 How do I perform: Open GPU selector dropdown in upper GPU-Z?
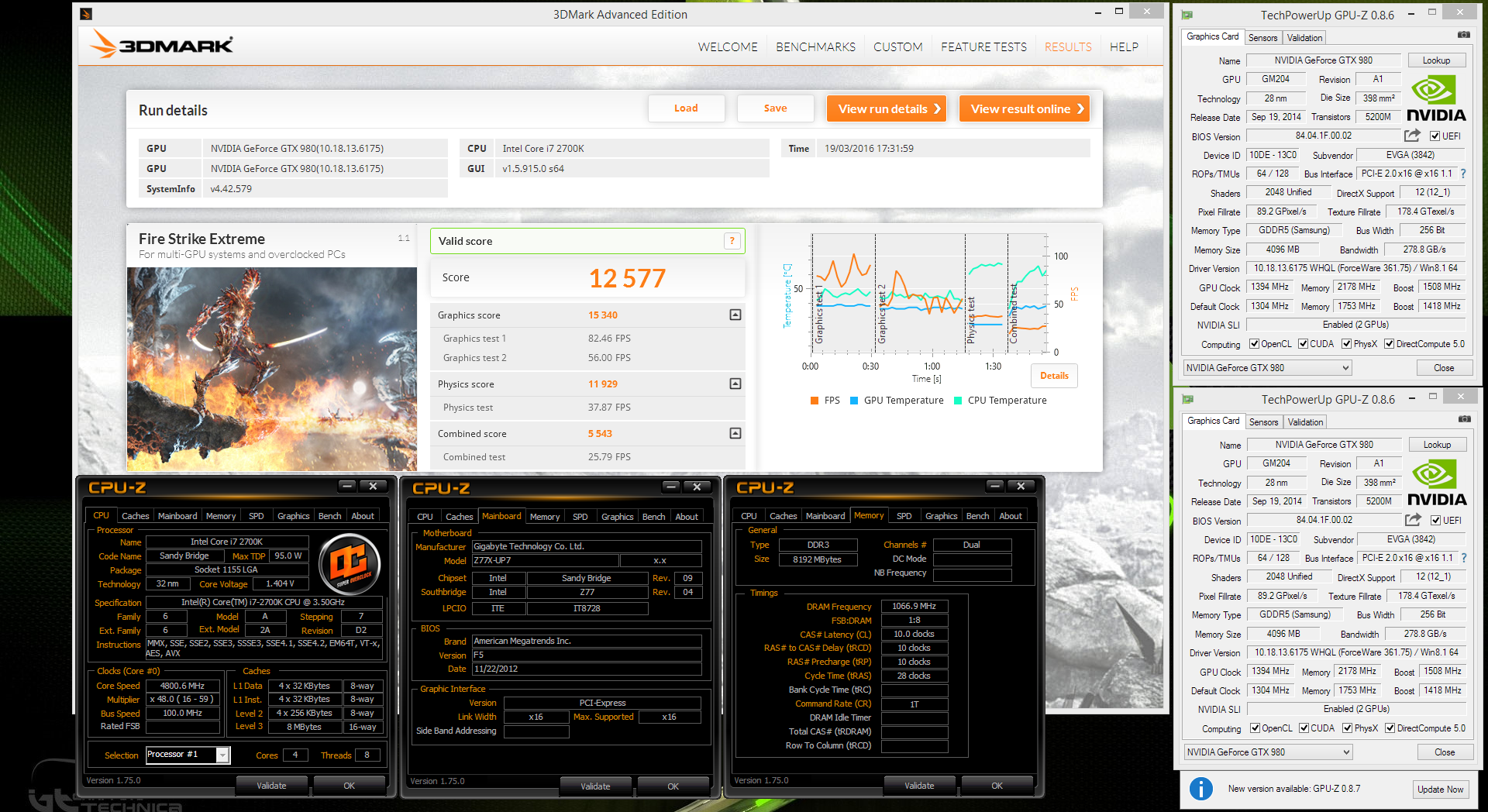tap(1268, 368)
